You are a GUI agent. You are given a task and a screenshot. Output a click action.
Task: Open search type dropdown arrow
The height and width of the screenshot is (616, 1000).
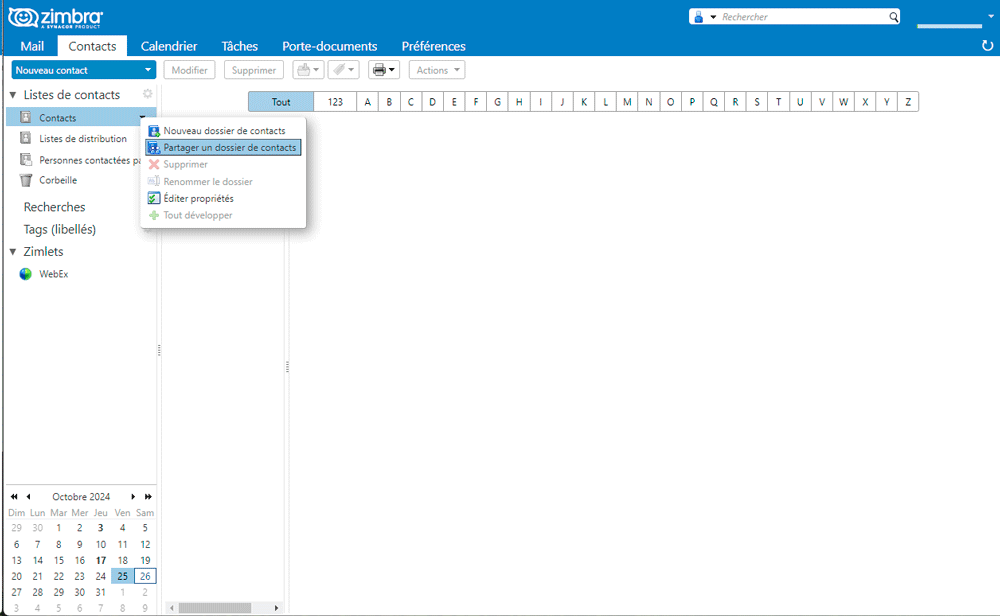pos(713,17)
